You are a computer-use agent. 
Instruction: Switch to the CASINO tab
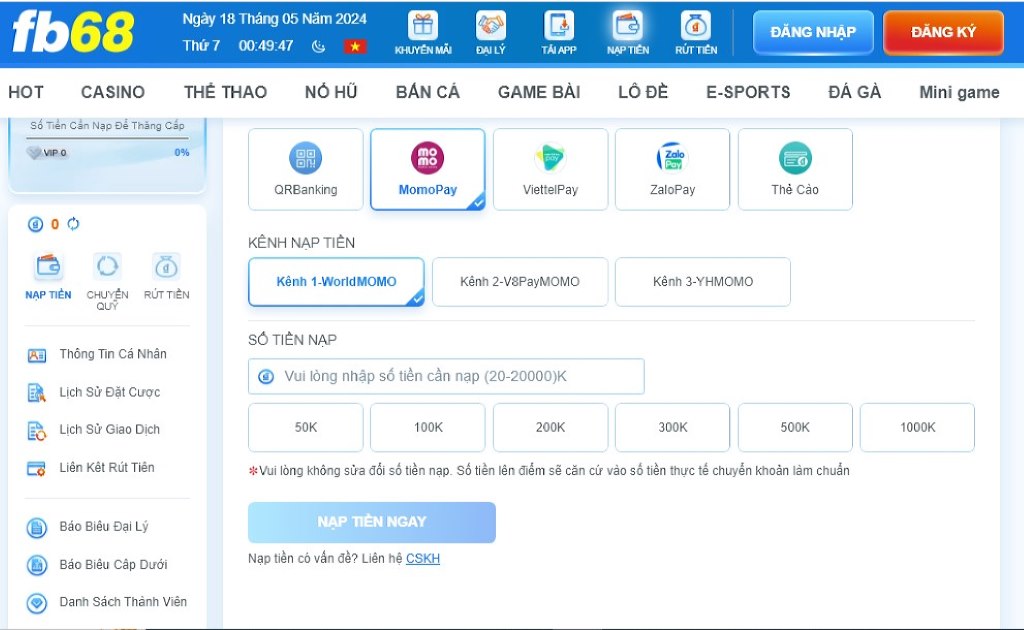point(112,92)
